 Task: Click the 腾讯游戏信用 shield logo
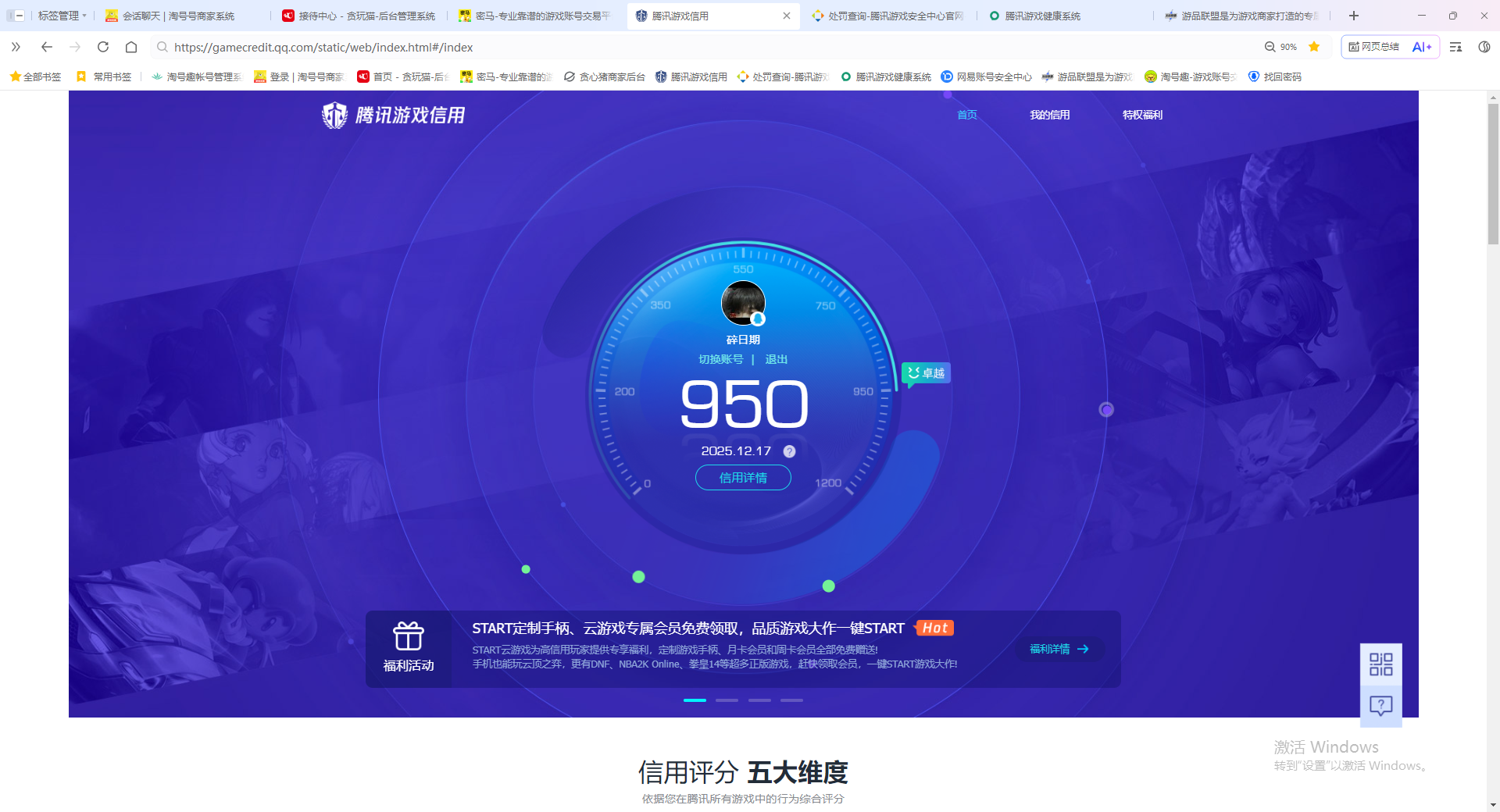pyautogui.click(x=334, y=115)
